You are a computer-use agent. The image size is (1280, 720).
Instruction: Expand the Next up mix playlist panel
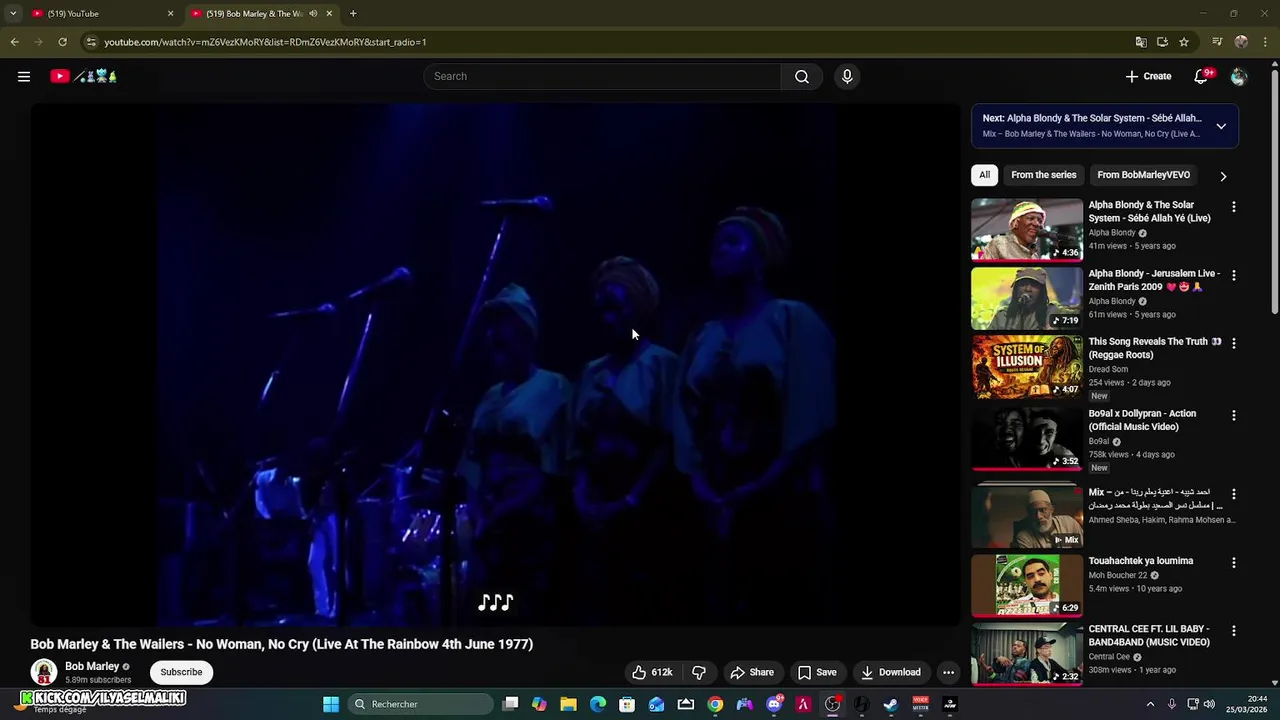(x=1221, y=126)
